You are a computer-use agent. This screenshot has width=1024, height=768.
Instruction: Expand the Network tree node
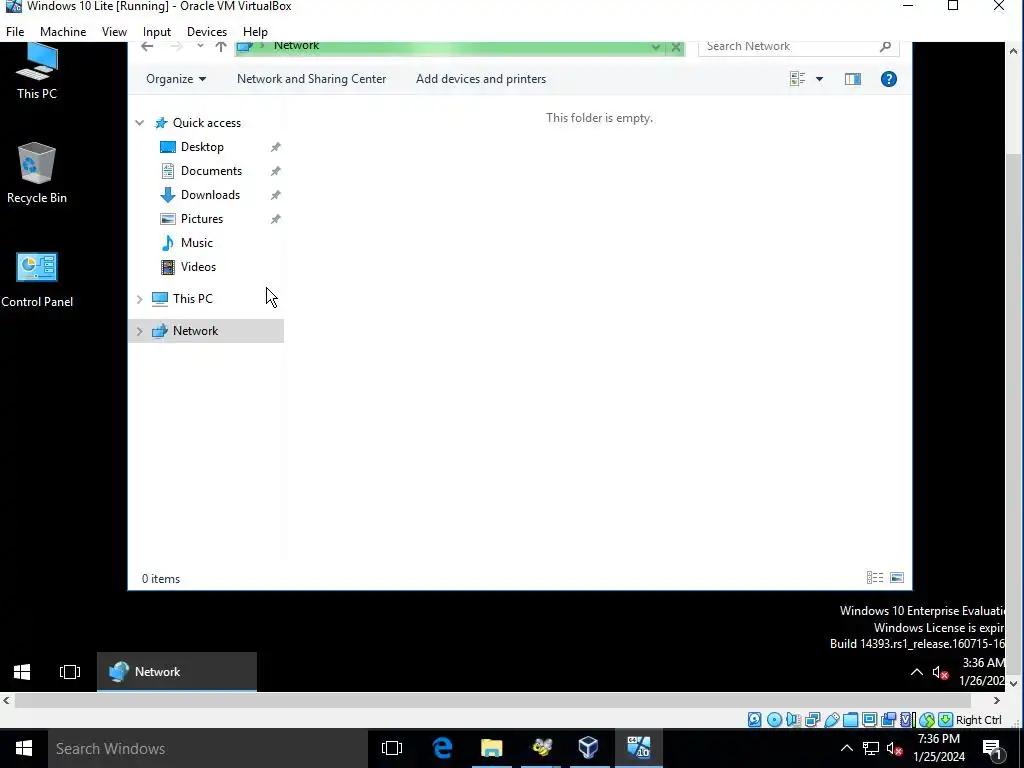(139, 331)
